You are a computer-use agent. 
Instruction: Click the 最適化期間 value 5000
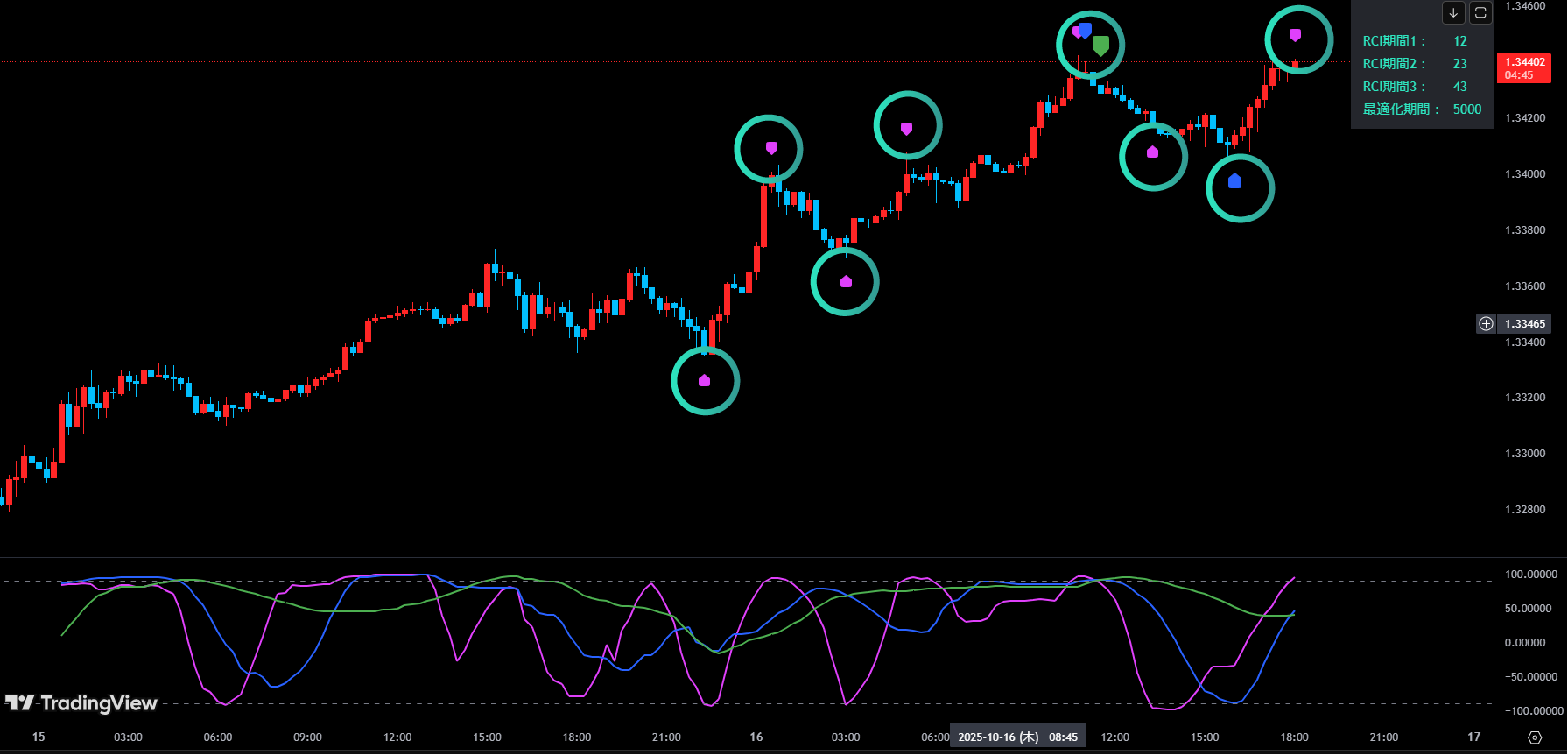point(1466,109)
